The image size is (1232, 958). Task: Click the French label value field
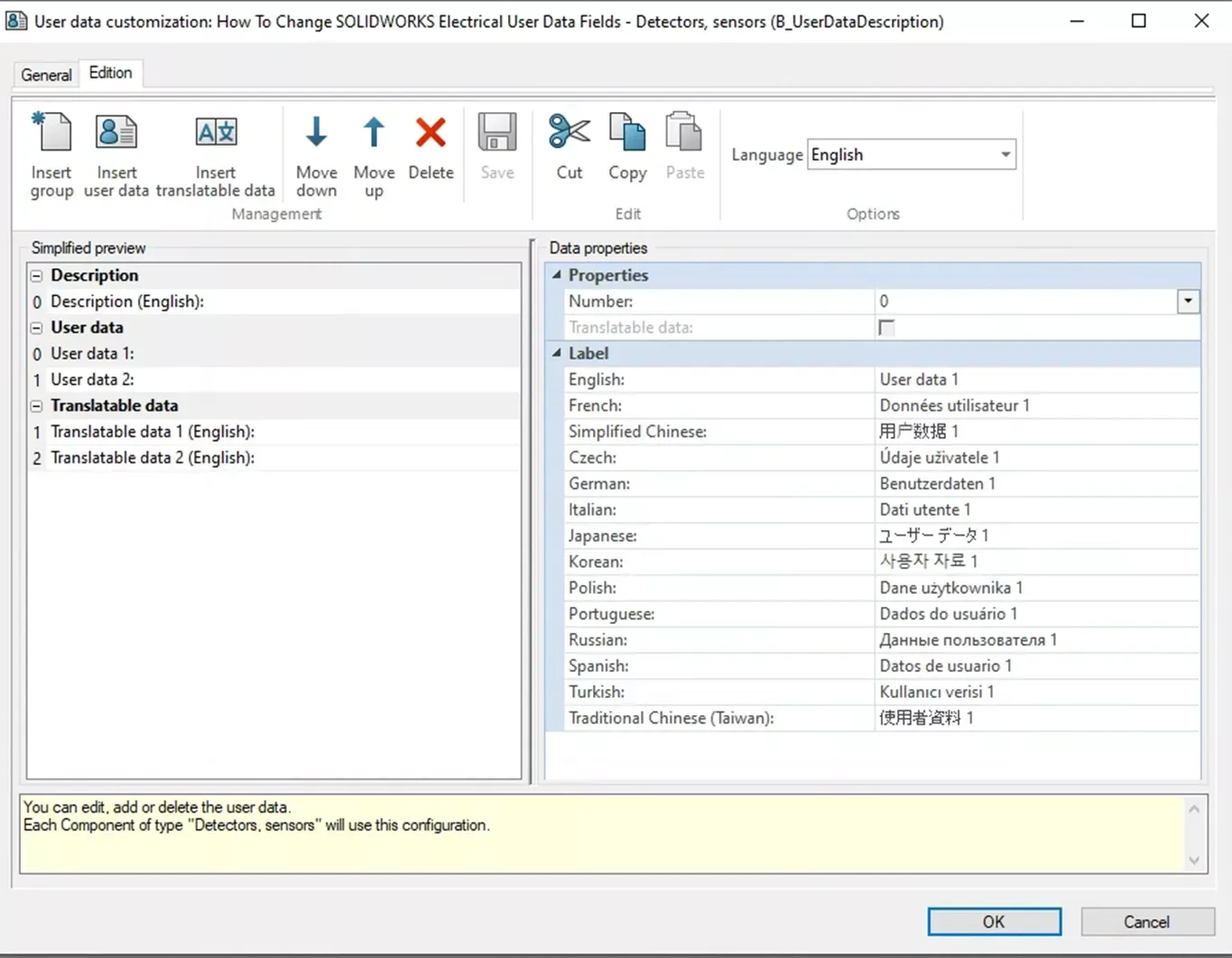pos(1037,406)
